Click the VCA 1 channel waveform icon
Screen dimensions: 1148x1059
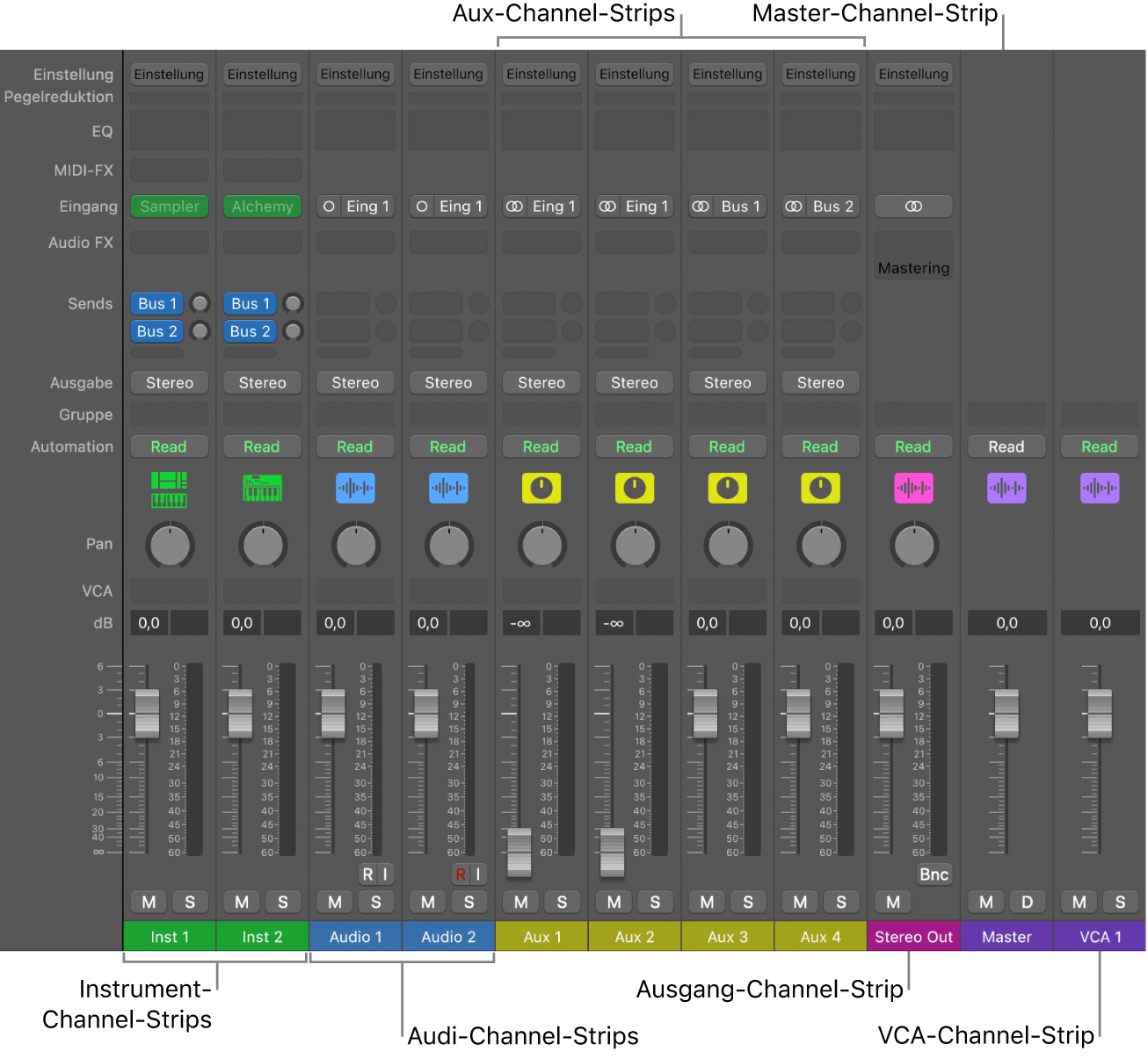point(1100,488)
